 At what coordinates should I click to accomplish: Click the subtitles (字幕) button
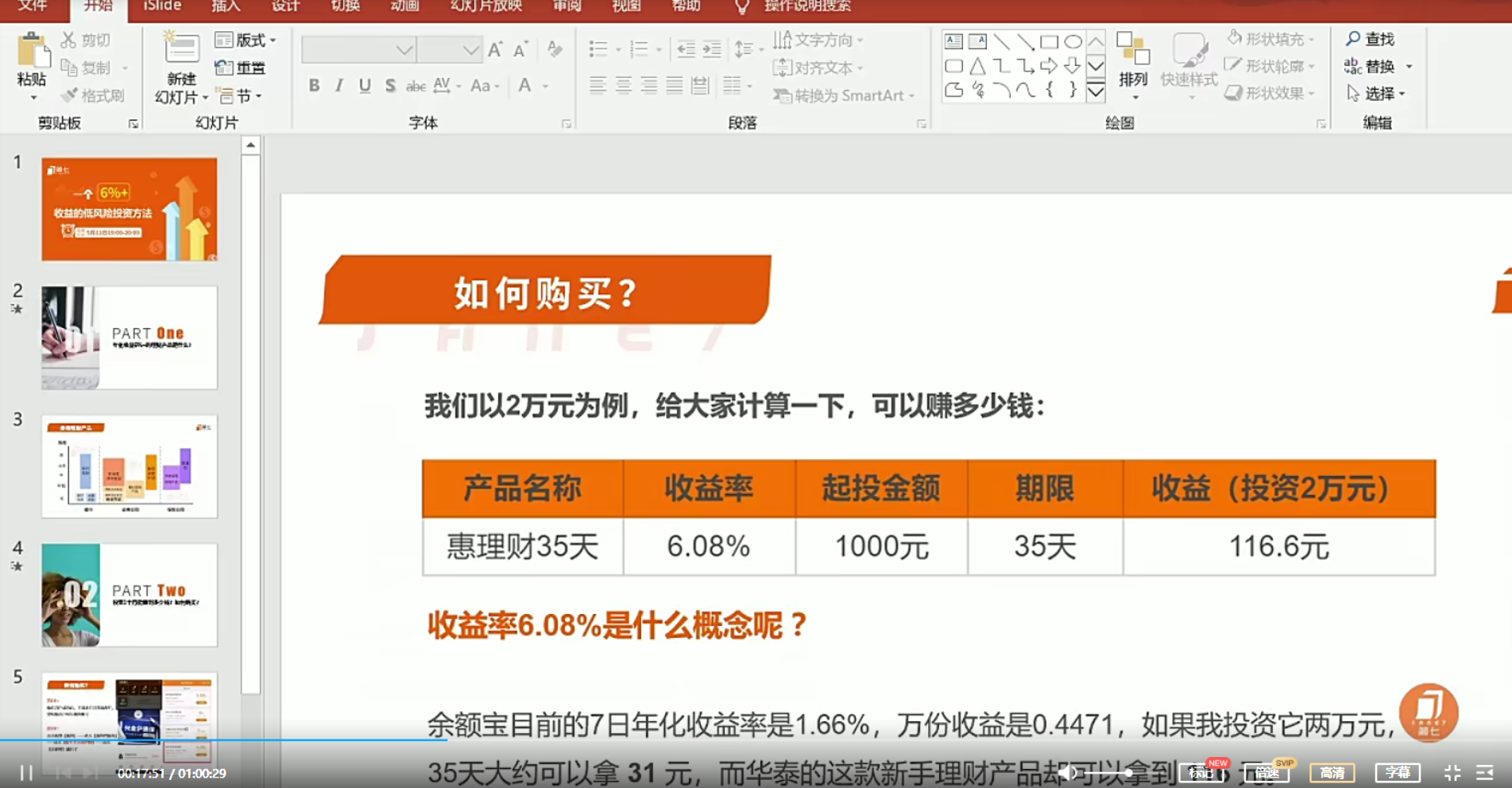point(1398,773)
